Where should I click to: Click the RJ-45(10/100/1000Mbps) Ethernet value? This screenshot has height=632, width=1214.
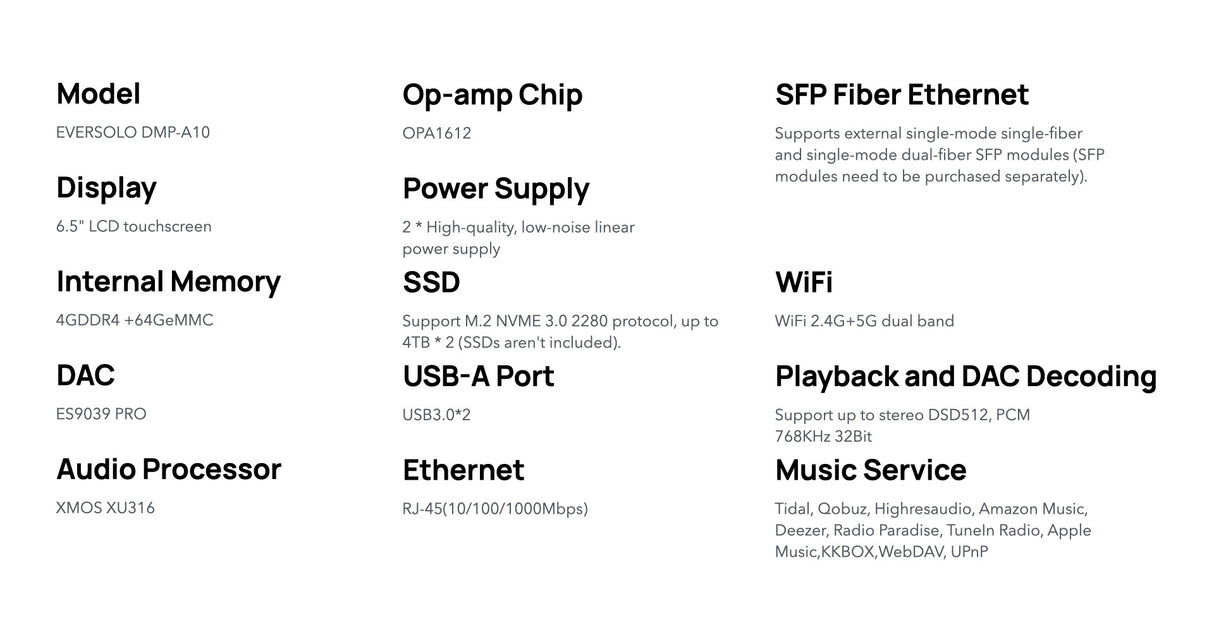click(x=495, y=509)
